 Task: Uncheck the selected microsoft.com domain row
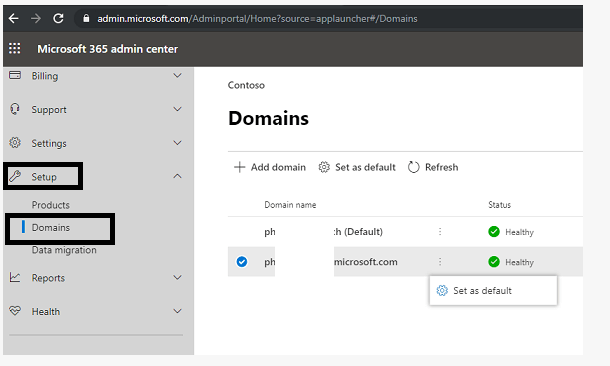tap(242, 262)
